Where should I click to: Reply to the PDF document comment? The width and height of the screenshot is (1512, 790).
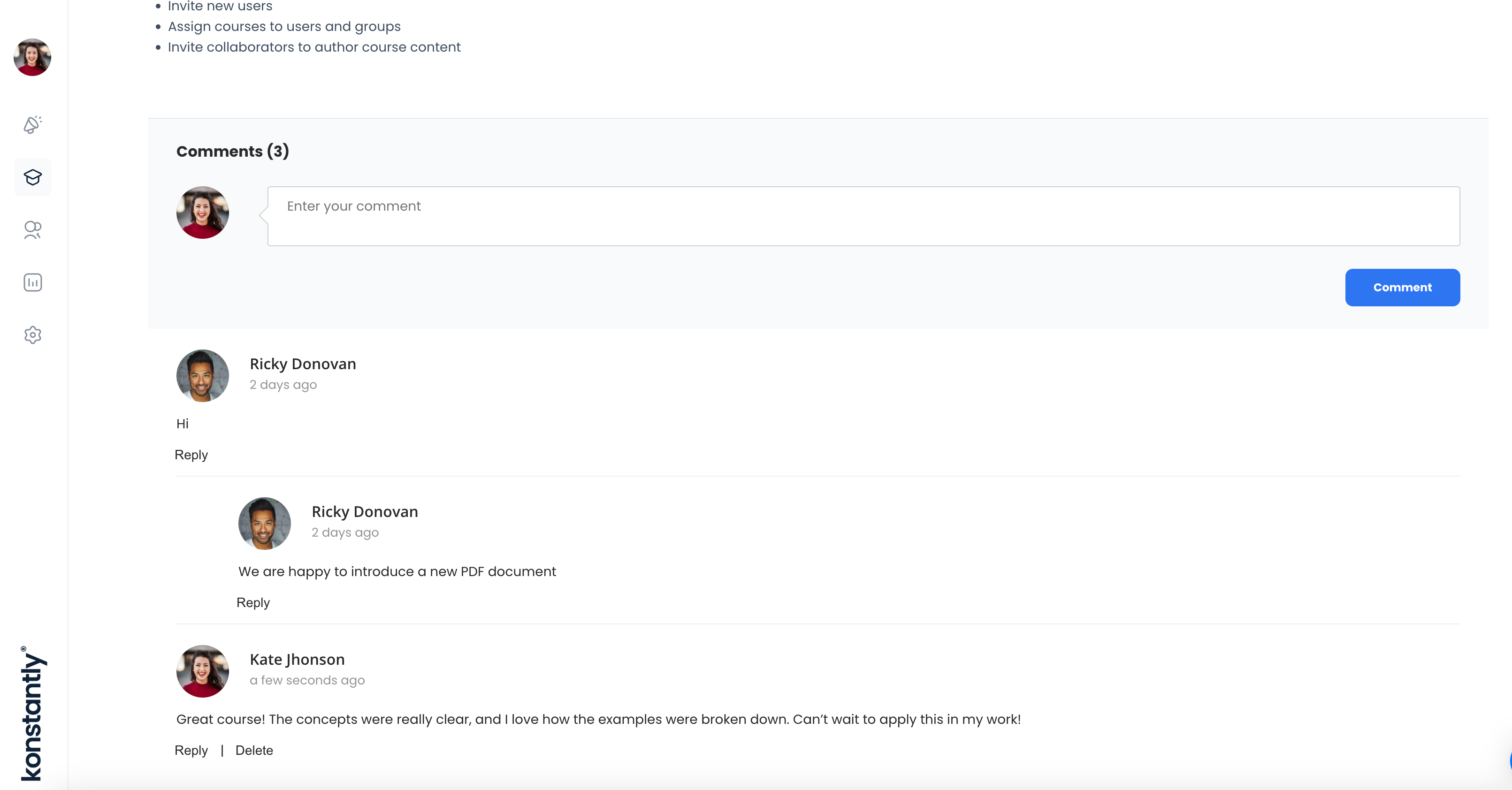click(253, 603)
